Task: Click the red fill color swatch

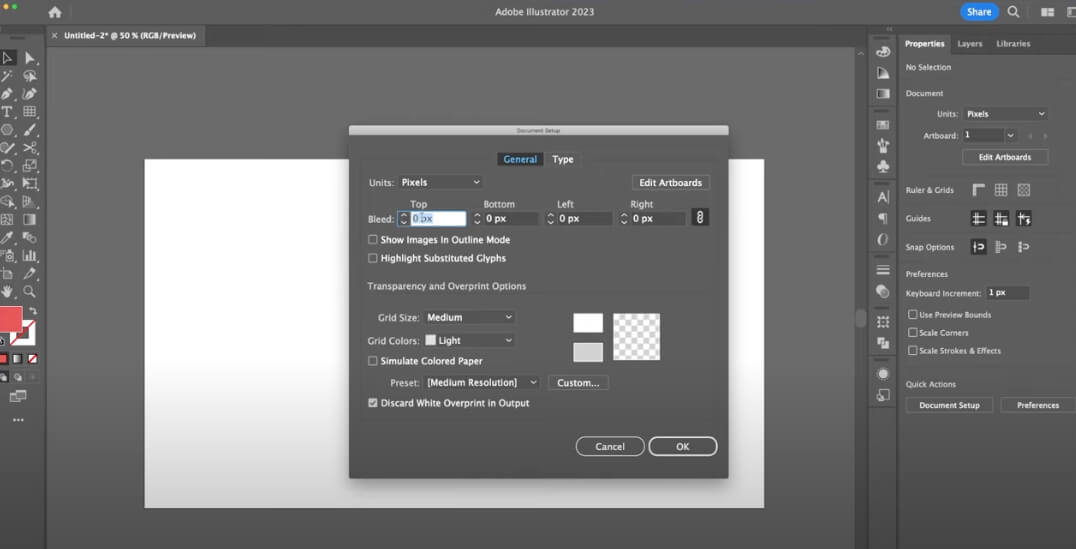Action: (x=11, y=319)
